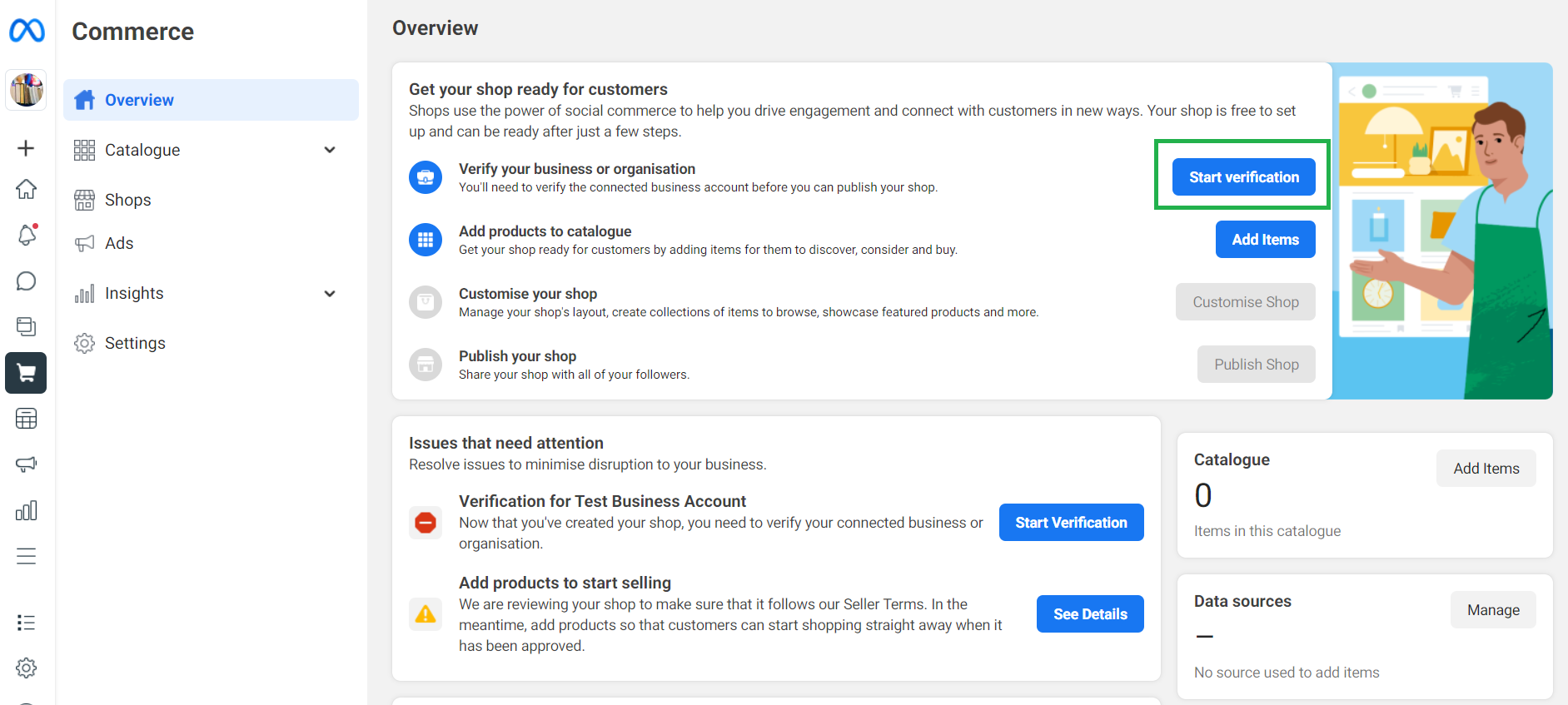
Task: Click the plus create icon in left rail
Action: coord(27,148)
